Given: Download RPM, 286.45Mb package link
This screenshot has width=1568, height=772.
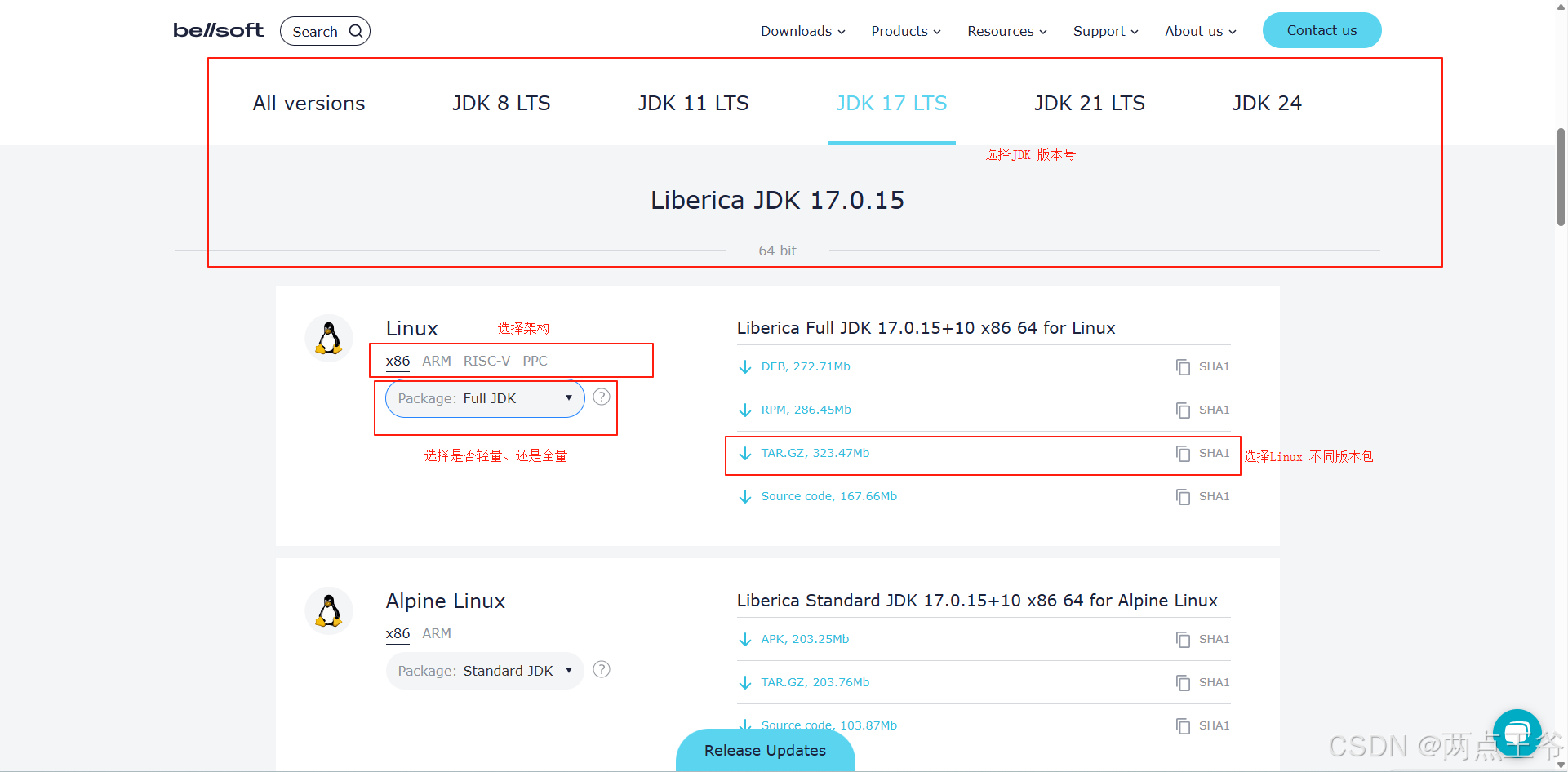Looking at the screenshot, I should pyautogui.click(x=806, y=410).
